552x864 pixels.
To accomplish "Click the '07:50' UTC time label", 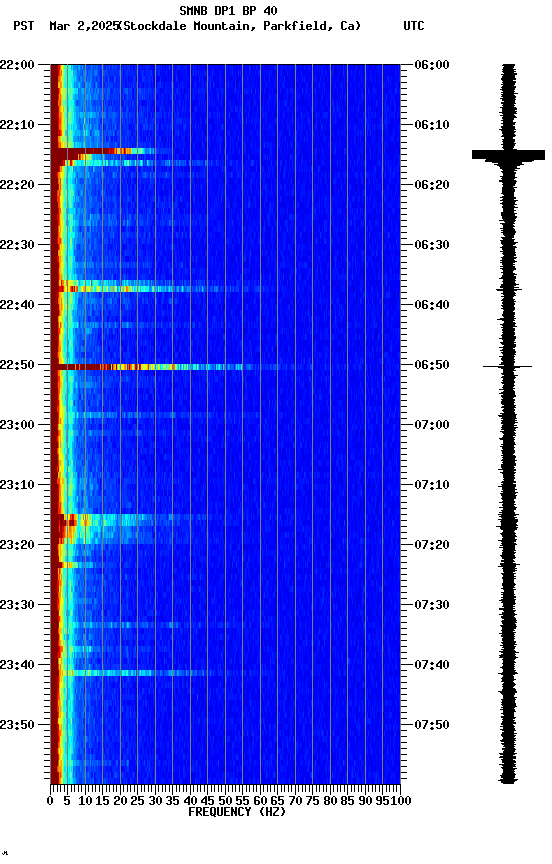I will (x=432, y=725).
